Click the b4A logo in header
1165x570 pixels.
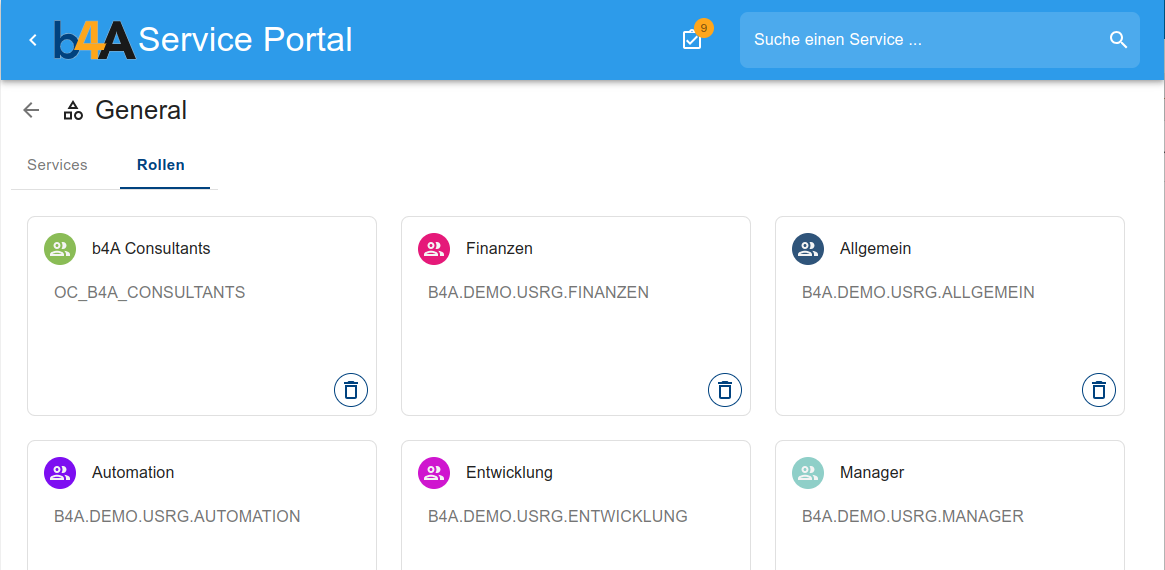(x=95, y=40)
